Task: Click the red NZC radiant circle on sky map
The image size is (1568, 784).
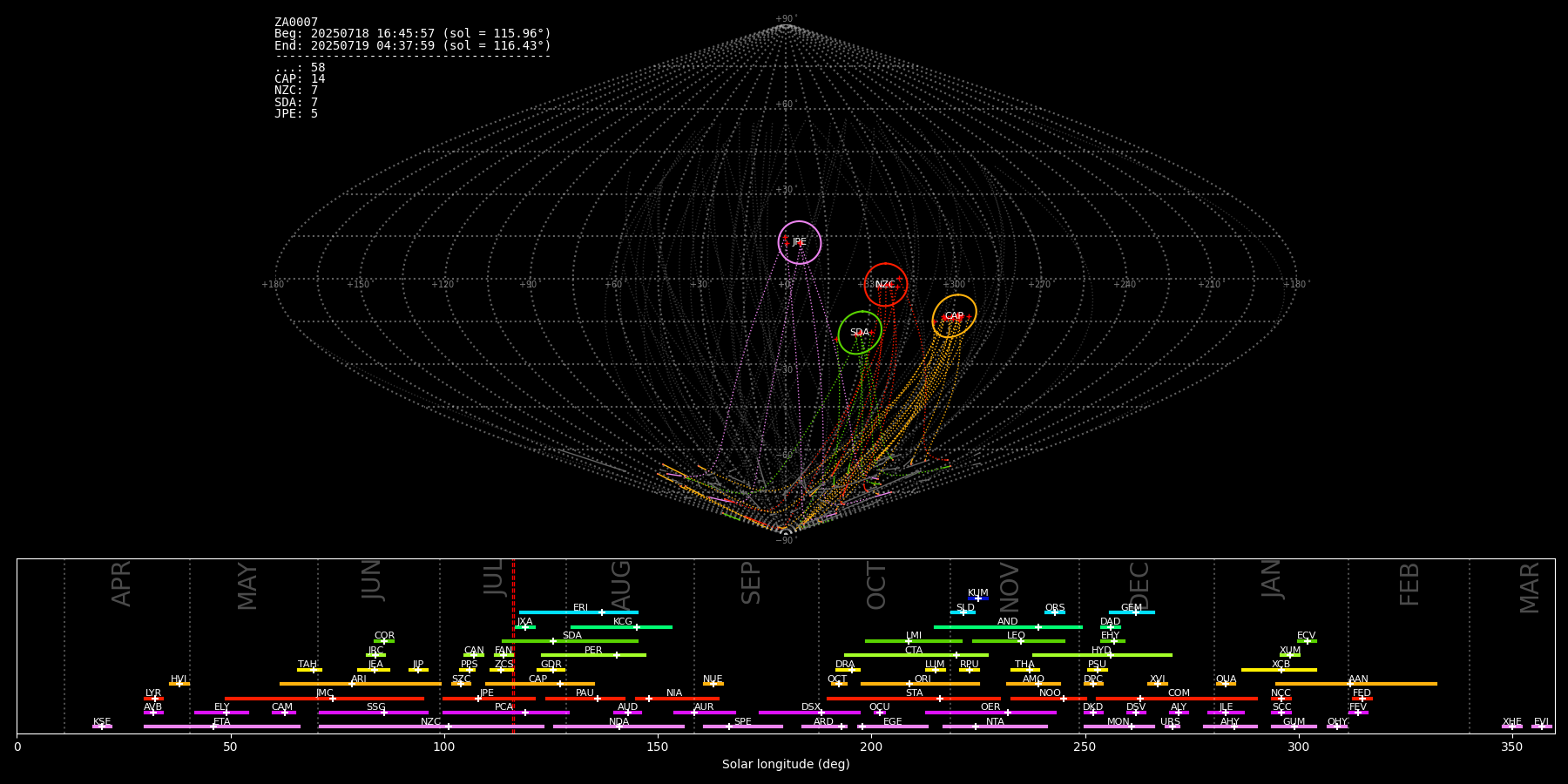Action: (x=886, y=284)
